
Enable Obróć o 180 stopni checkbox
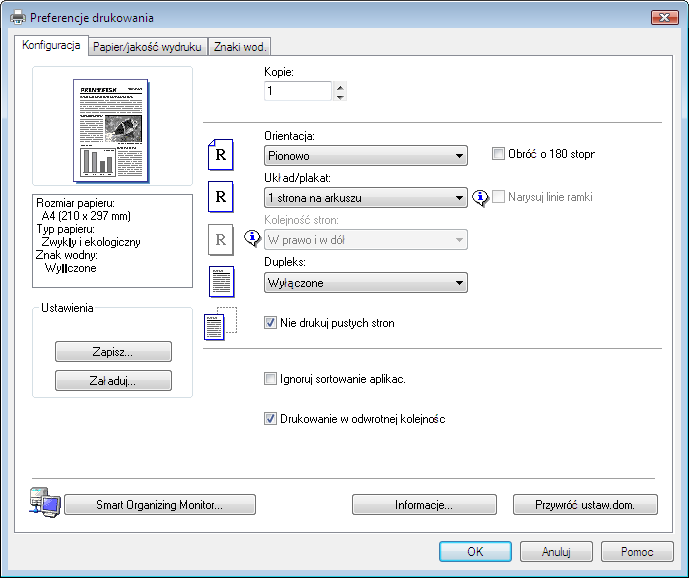tap(498, 154)
